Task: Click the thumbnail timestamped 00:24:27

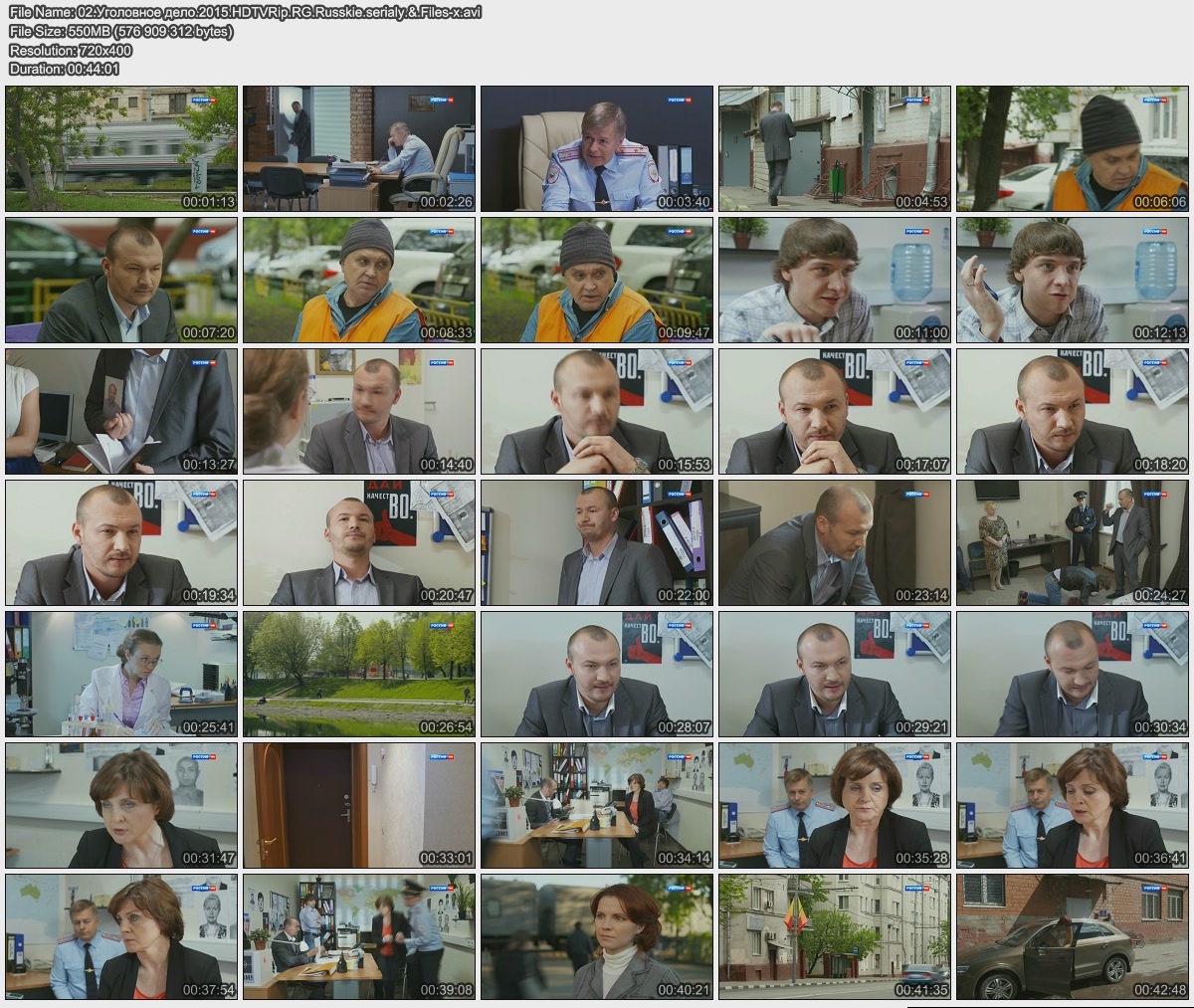Action: click(1073, 542)
